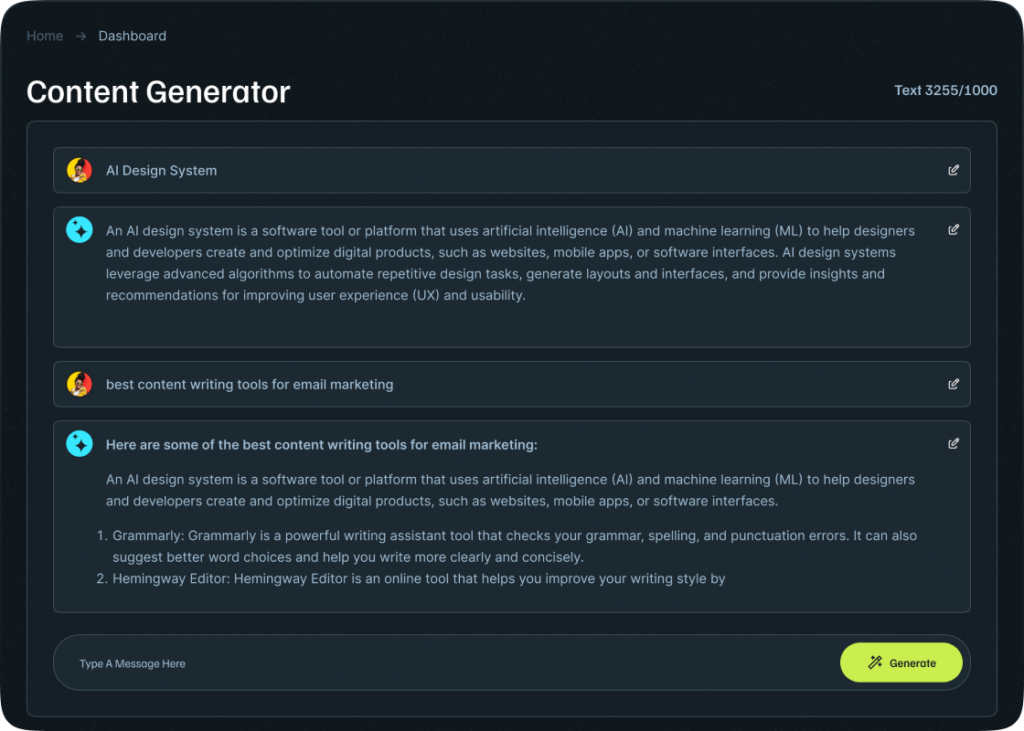
Task: Open the Home breadcrumb link
Action: (x=44, y=36)
